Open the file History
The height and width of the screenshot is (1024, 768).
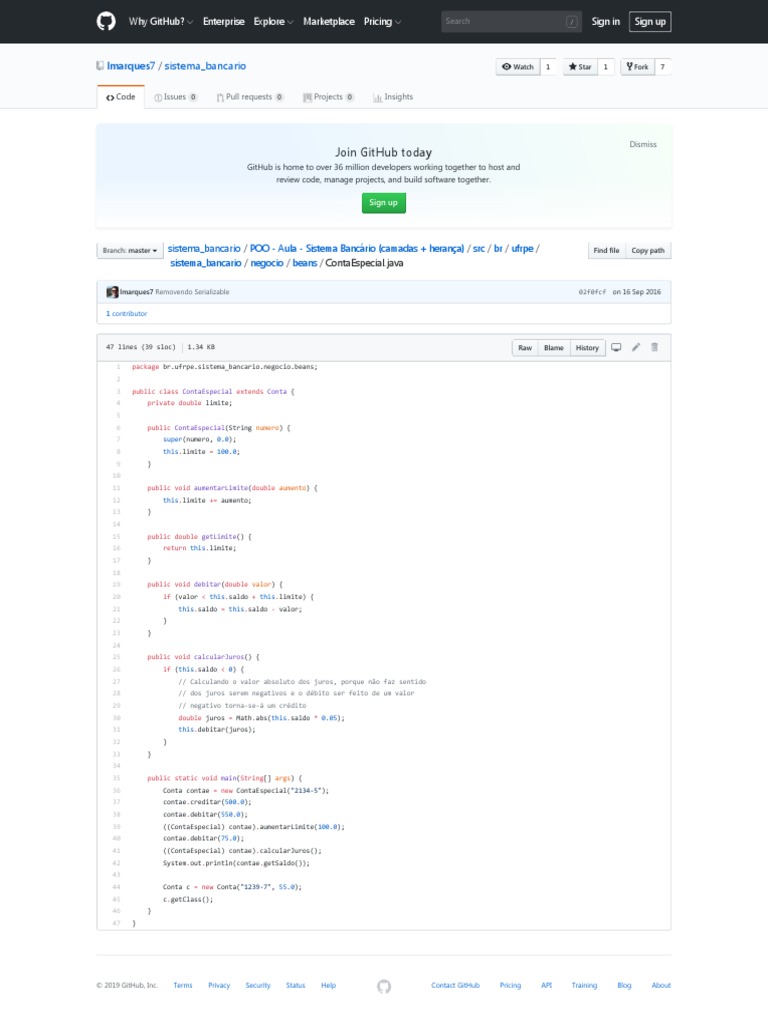[587, 347]
